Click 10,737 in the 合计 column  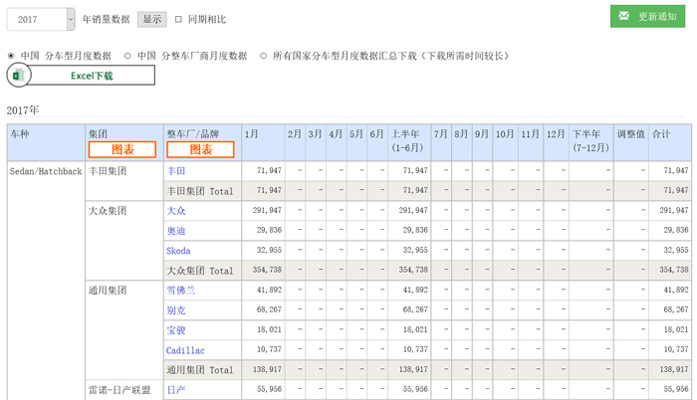pyautogui.click(x=676, y=349)
